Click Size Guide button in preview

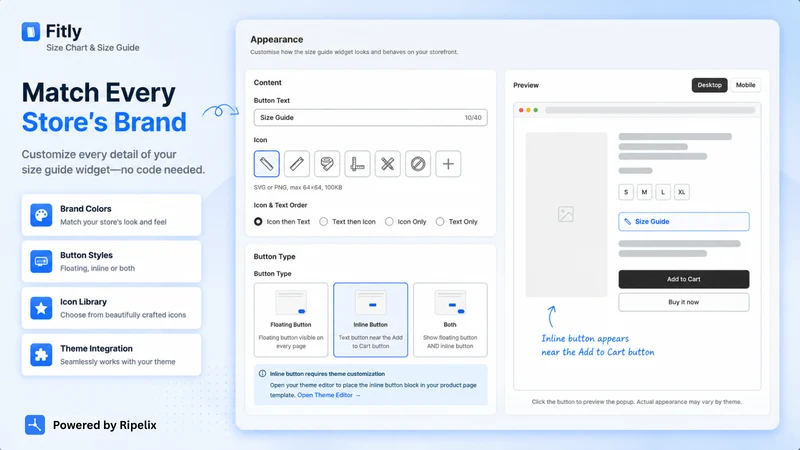pyautogui.click(x=684, y=221)
